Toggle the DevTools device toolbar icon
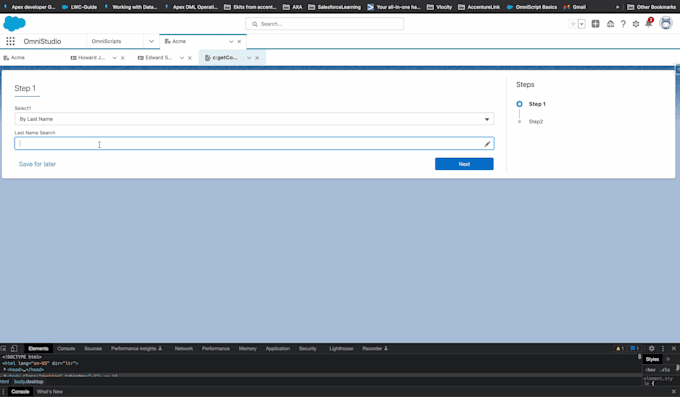The width and height of the screenshot is (680, 397). click(14, 348)
